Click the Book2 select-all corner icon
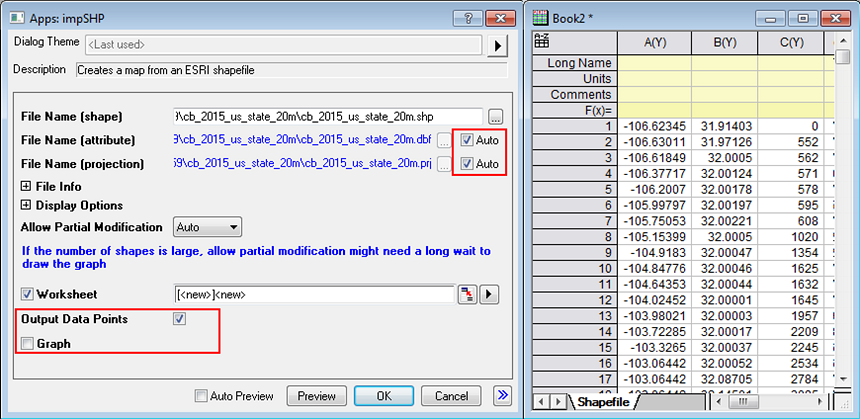 (x=544, y=42)
